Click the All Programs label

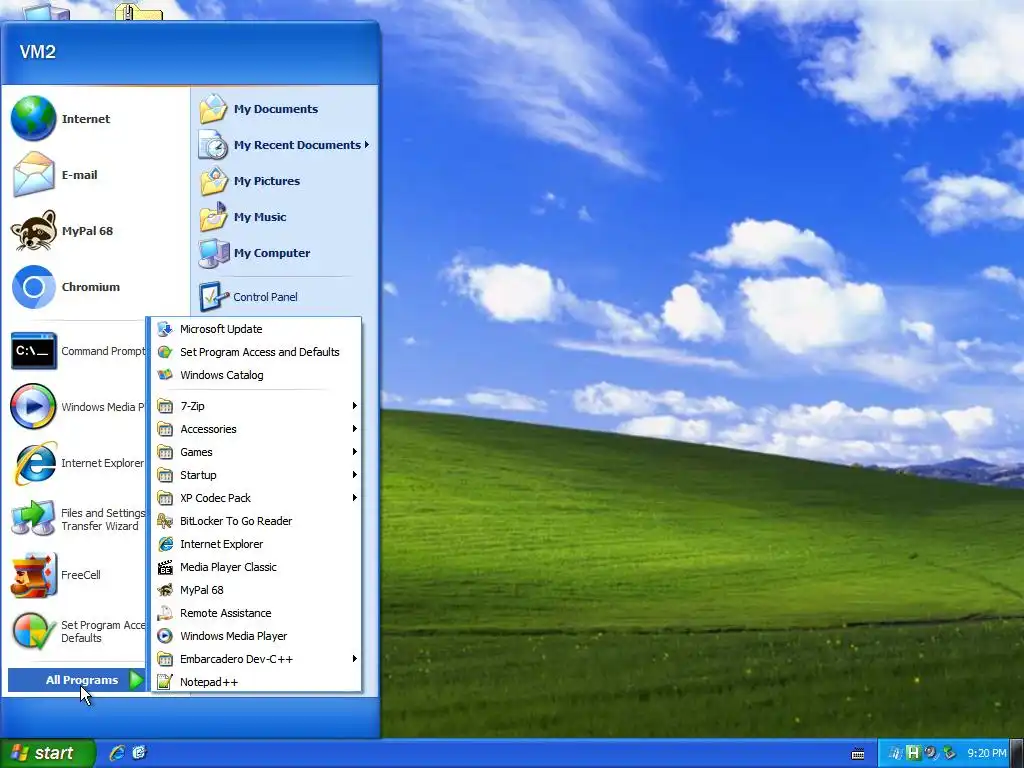tap(82, 680)
